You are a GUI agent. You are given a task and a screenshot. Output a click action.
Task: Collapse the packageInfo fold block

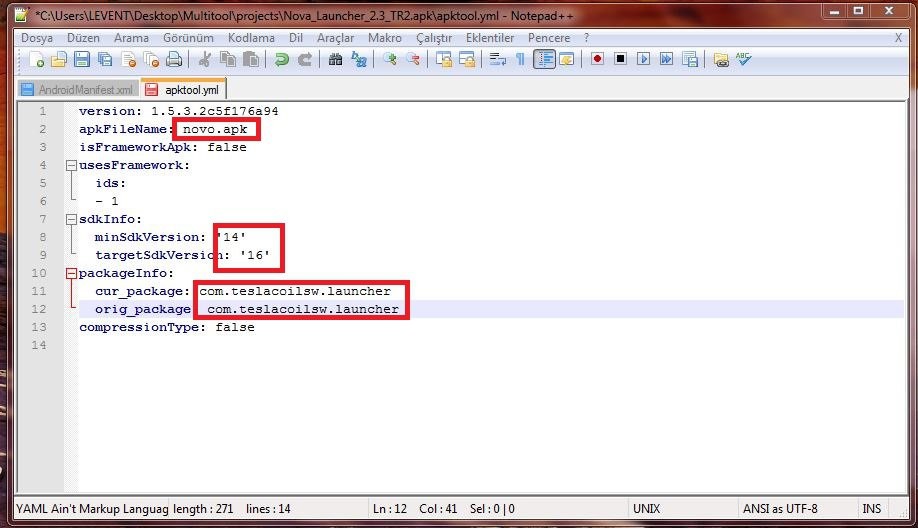tap(71, 273)
